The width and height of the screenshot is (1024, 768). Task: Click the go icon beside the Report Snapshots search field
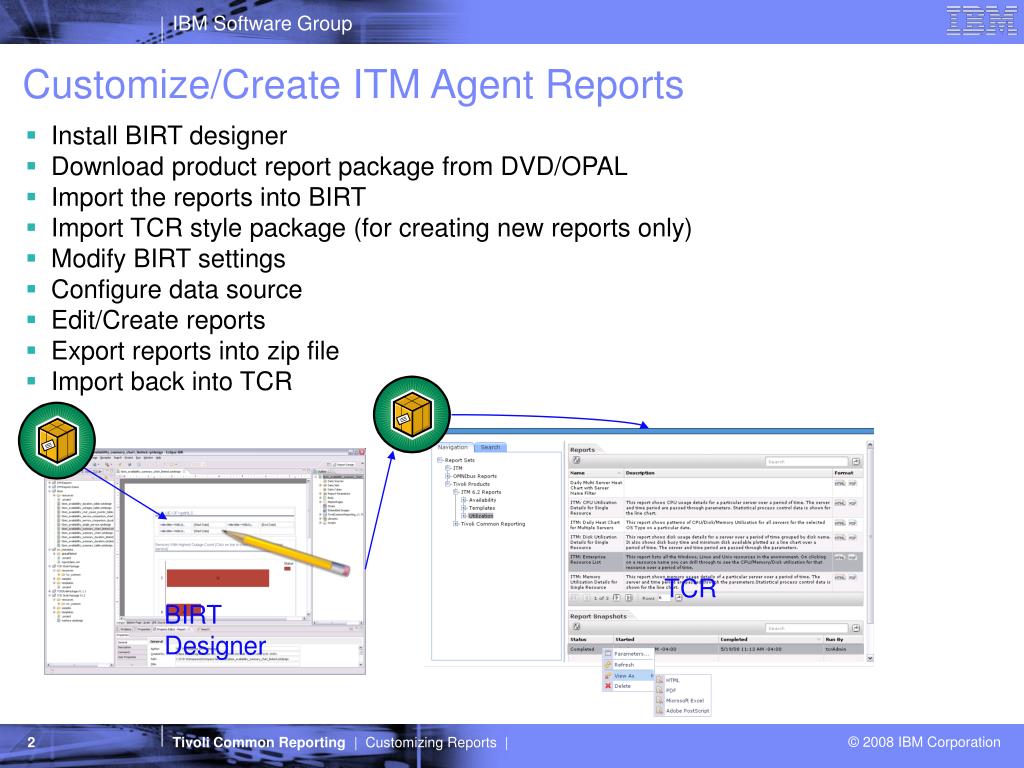click(856, 628)
